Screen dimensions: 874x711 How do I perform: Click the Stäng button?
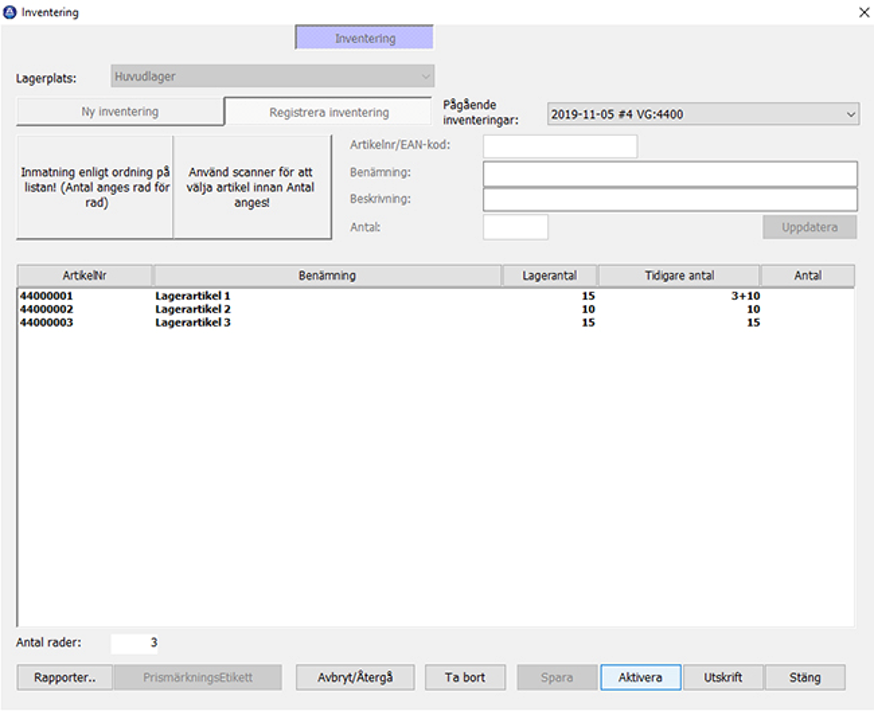pyautogui.click(x=805, y=678)
